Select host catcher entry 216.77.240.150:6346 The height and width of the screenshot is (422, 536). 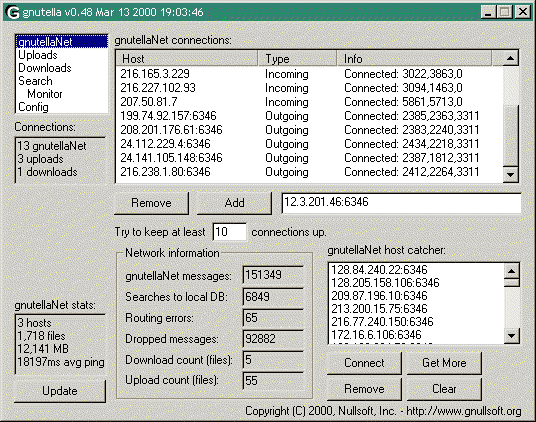coord(416,322)
